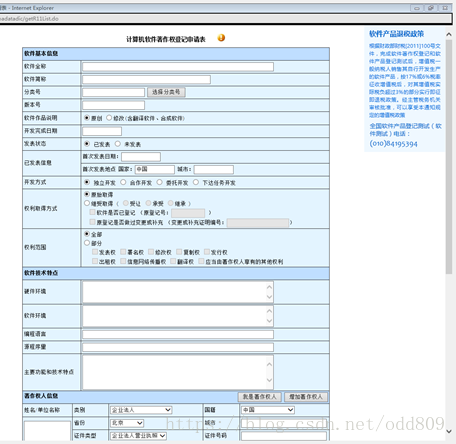Click up arrow in 软件环境 text area
Viewport: 456px width, 444px height.
269,311
